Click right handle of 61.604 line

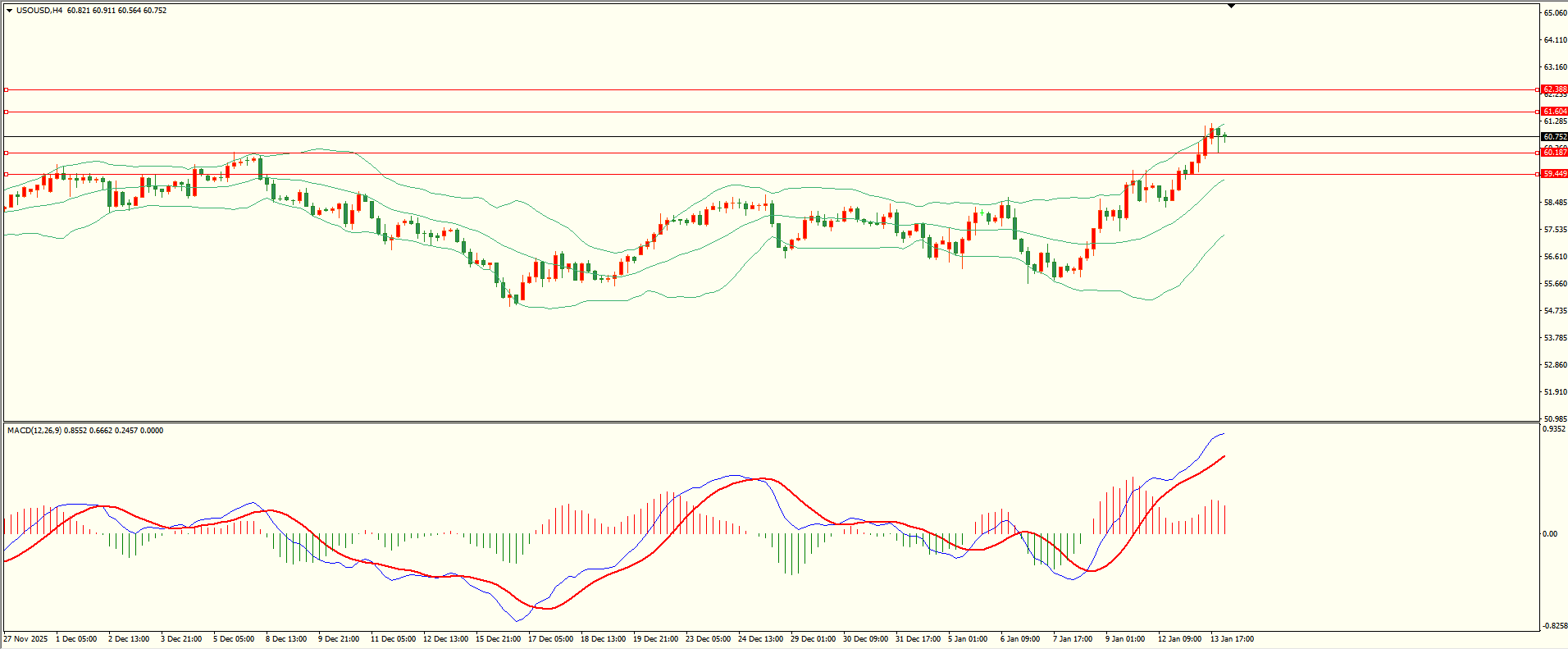tap(1536, 112)
